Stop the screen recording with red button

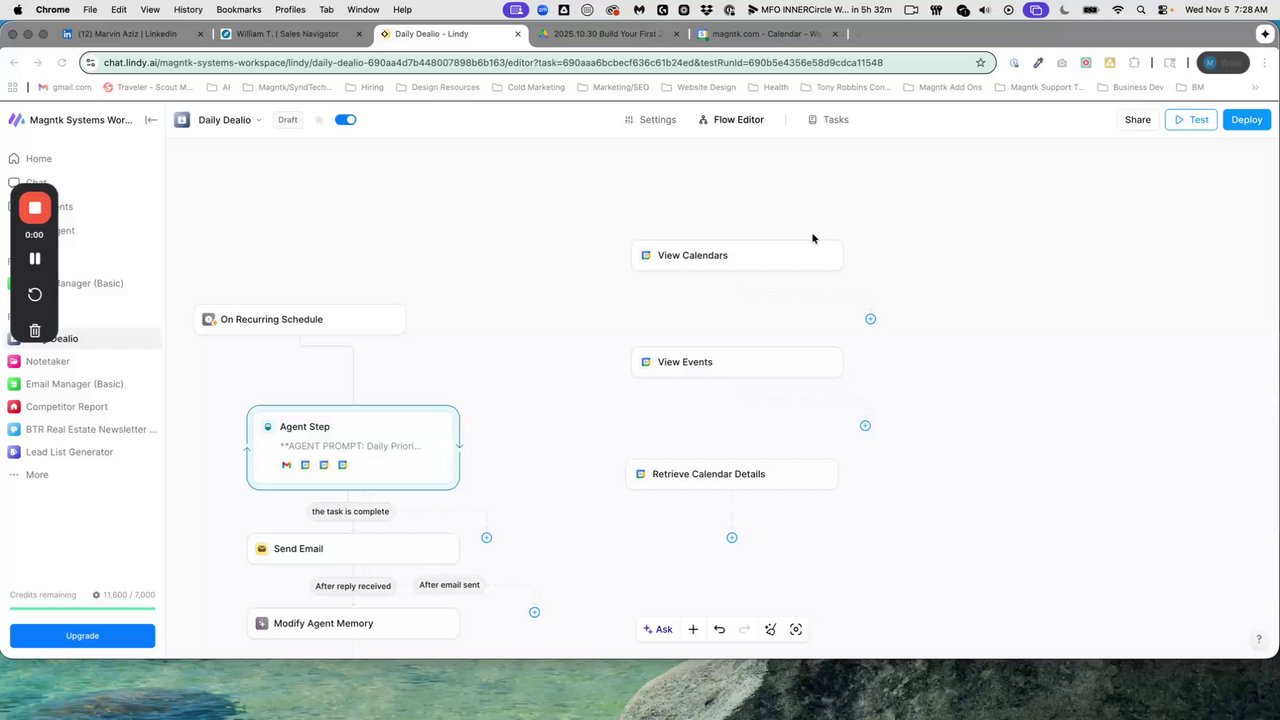35,208
